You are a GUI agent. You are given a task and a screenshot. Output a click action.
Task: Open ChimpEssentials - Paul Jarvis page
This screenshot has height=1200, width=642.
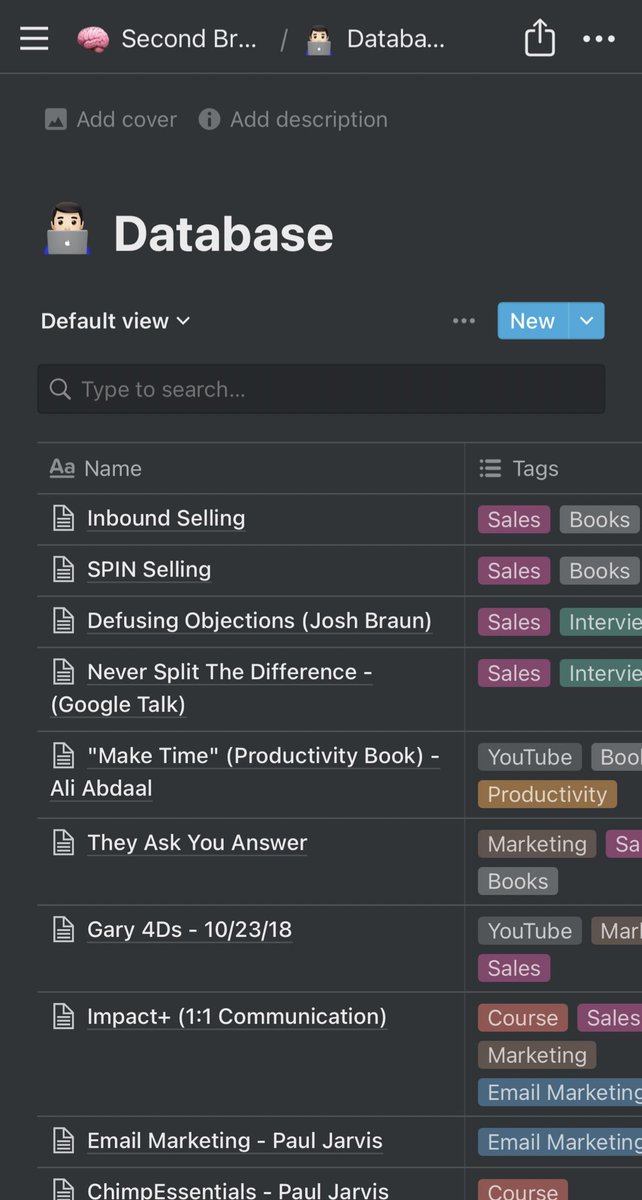coord(238,1190)
